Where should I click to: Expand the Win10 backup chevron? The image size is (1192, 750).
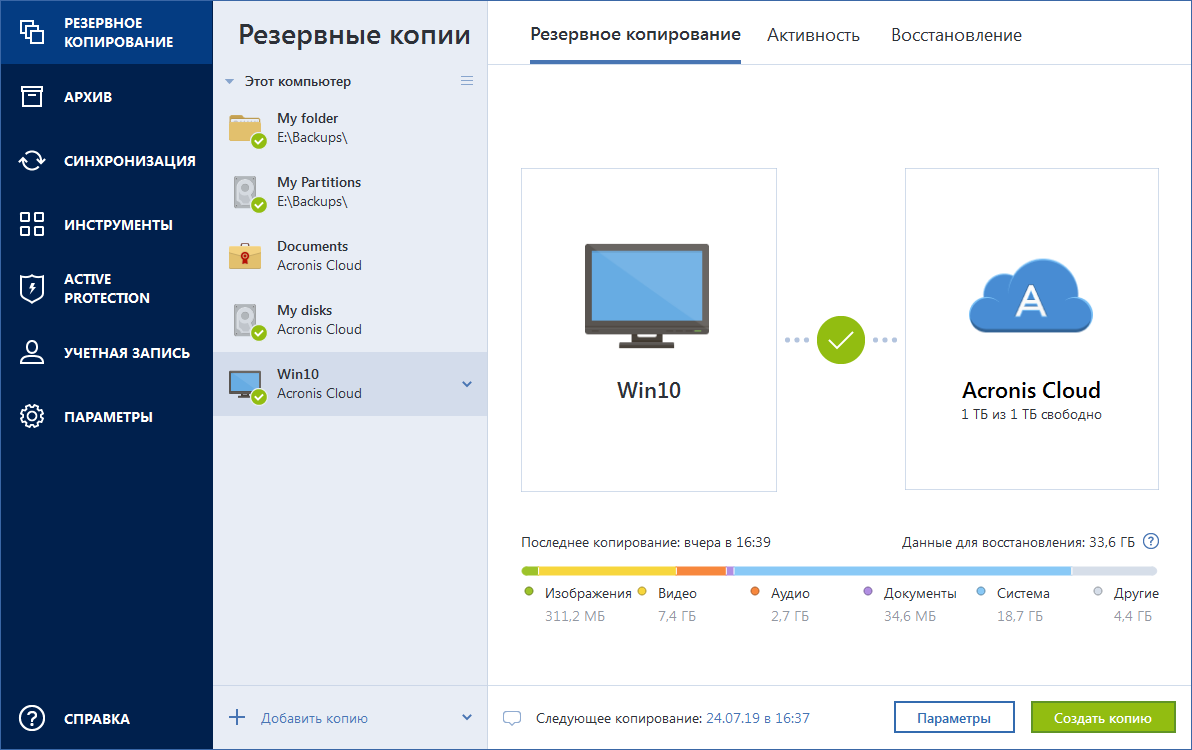coord(465,384)
